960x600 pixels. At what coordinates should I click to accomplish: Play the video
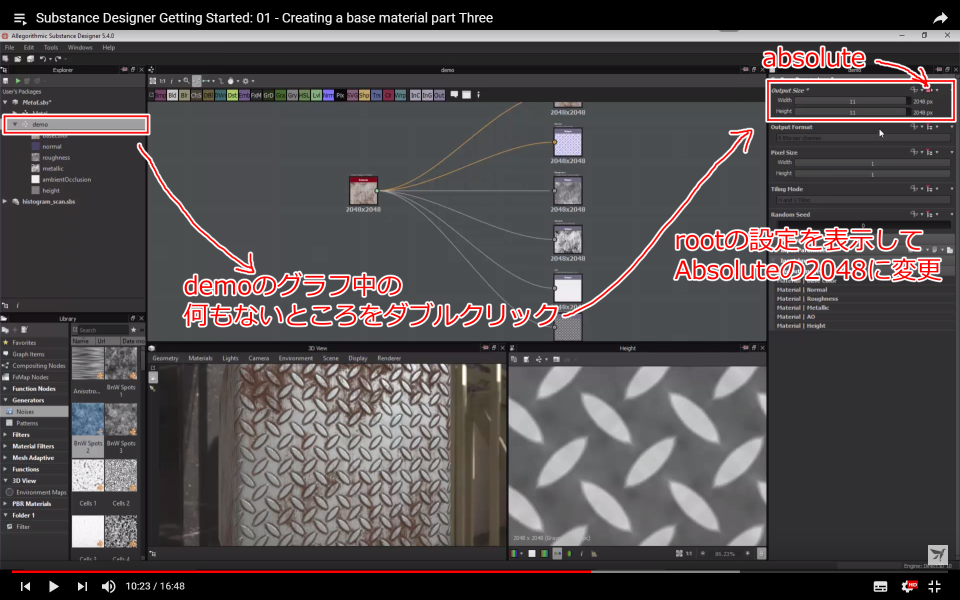[53, 587]
